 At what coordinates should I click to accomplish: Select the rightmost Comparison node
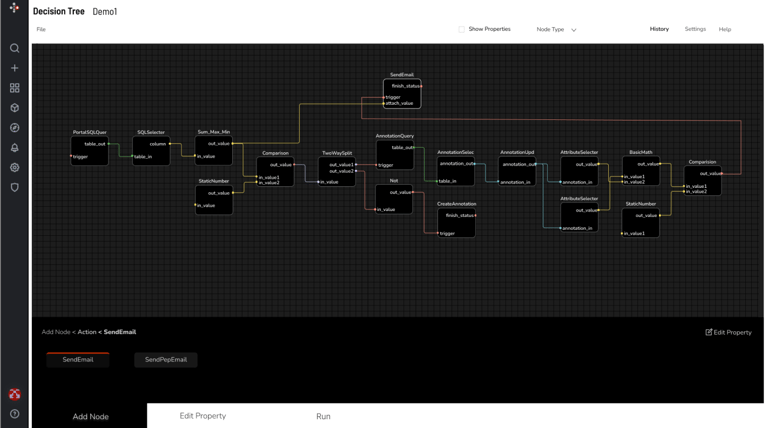(702, 181)
